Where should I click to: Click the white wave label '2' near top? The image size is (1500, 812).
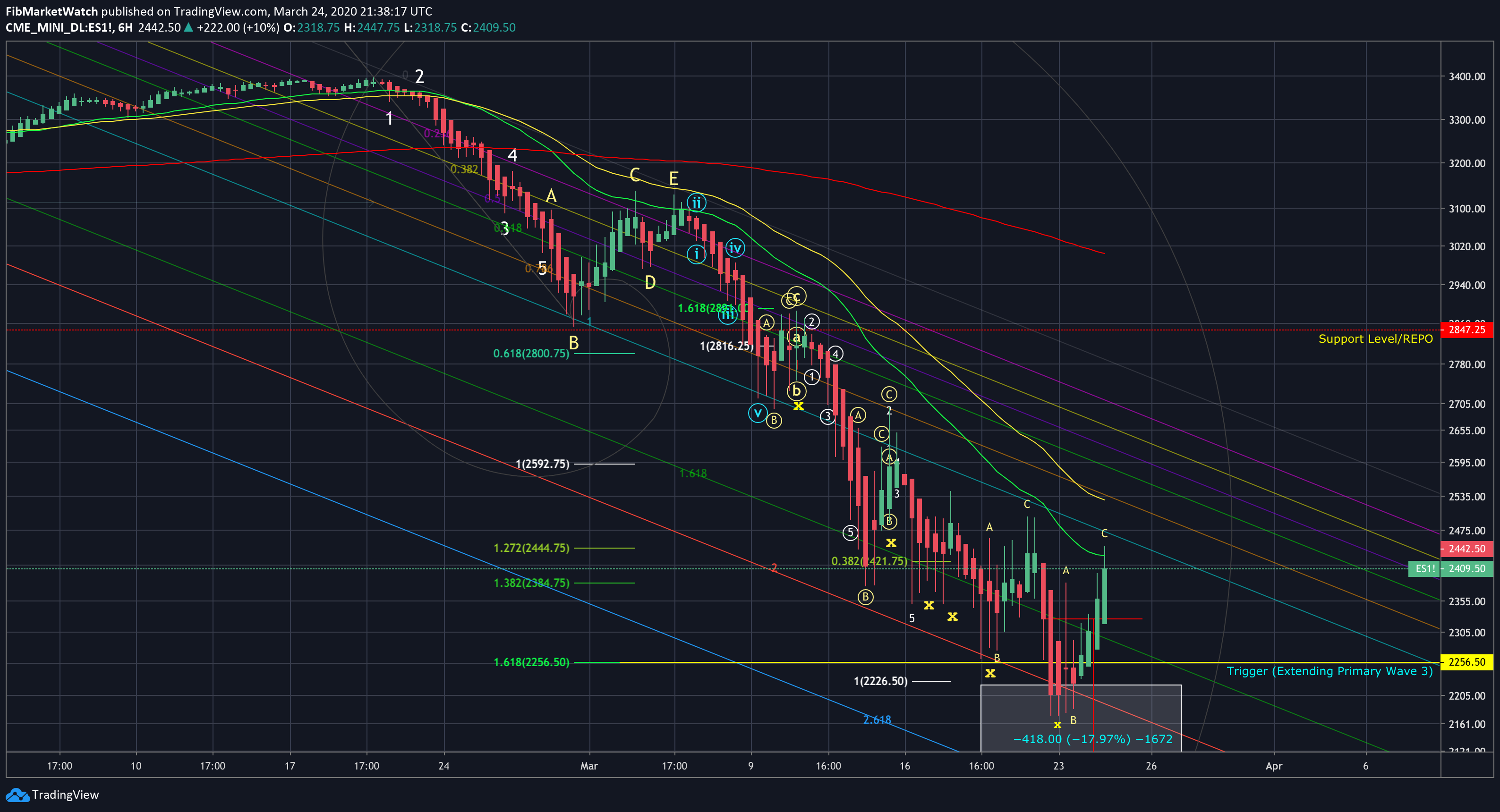point(419,76)
